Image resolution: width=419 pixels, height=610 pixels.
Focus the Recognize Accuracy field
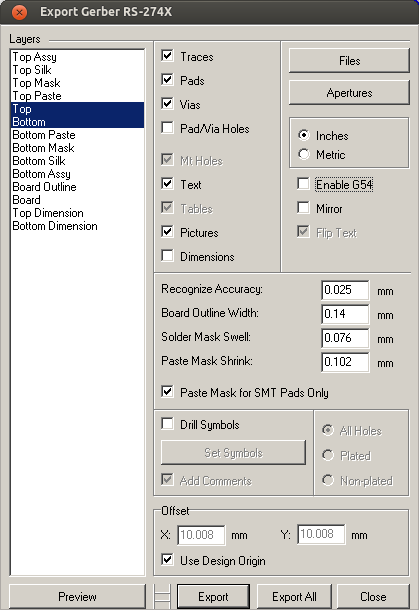(x=345, y=290)
